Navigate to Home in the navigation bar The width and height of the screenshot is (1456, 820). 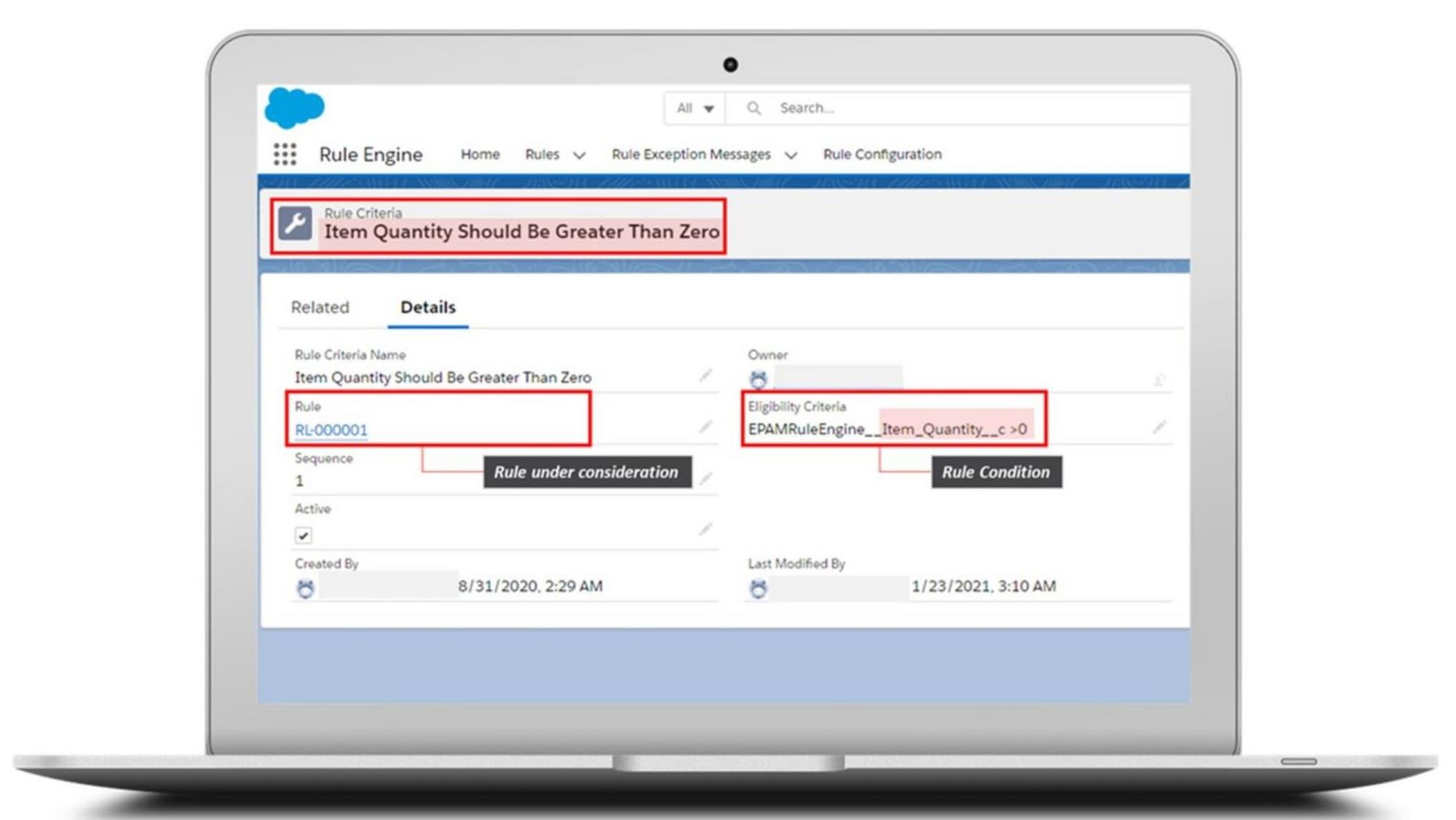pyautogui.click(x=480, y=154)
